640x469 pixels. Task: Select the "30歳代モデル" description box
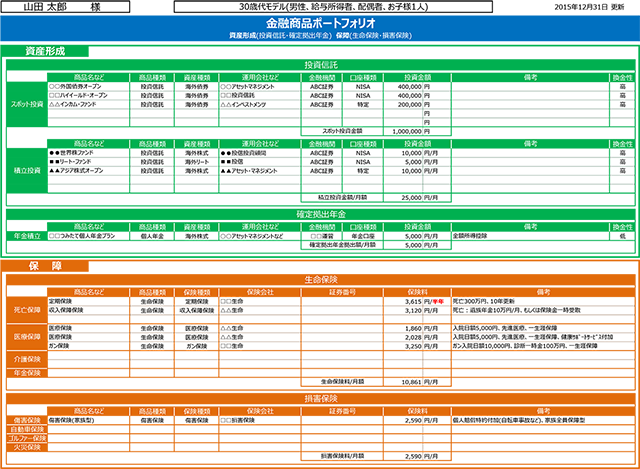[333, 7]
